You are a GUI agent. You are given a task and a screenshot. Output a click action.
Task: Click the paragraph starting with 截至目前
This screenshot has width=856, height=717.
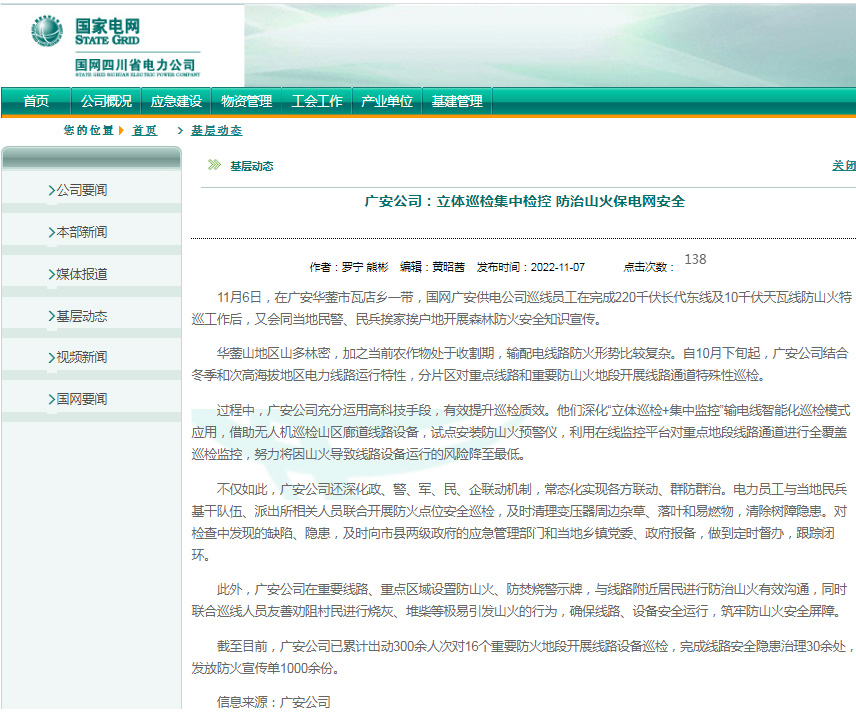[521, 657]
